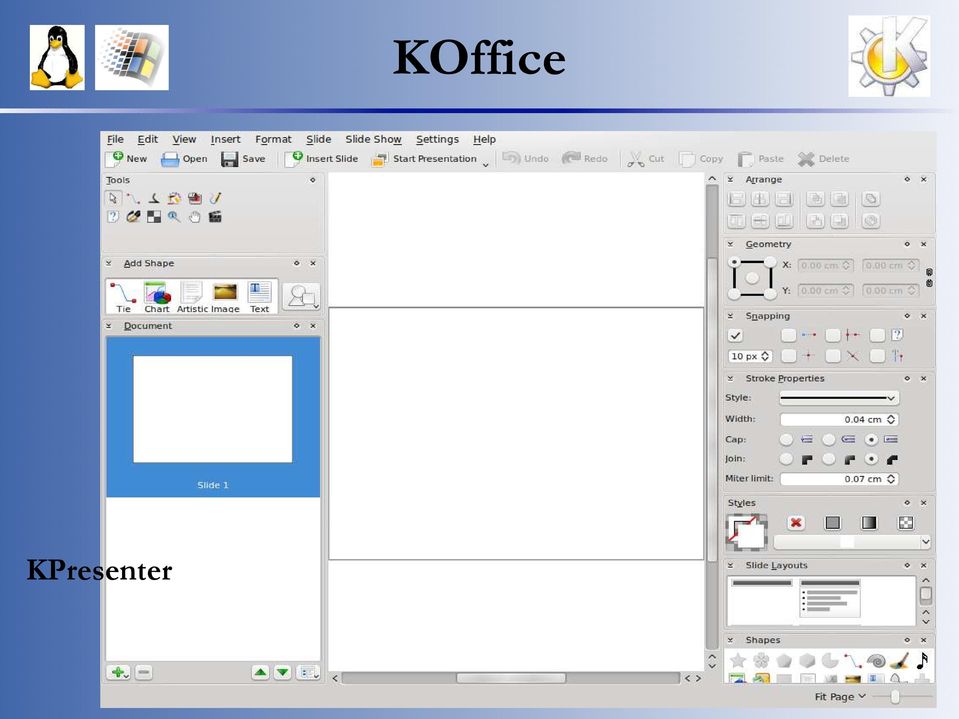Open the add slide plus button dropdown
This screenshot has height=719, width=959.
click(x=118, y=673)
